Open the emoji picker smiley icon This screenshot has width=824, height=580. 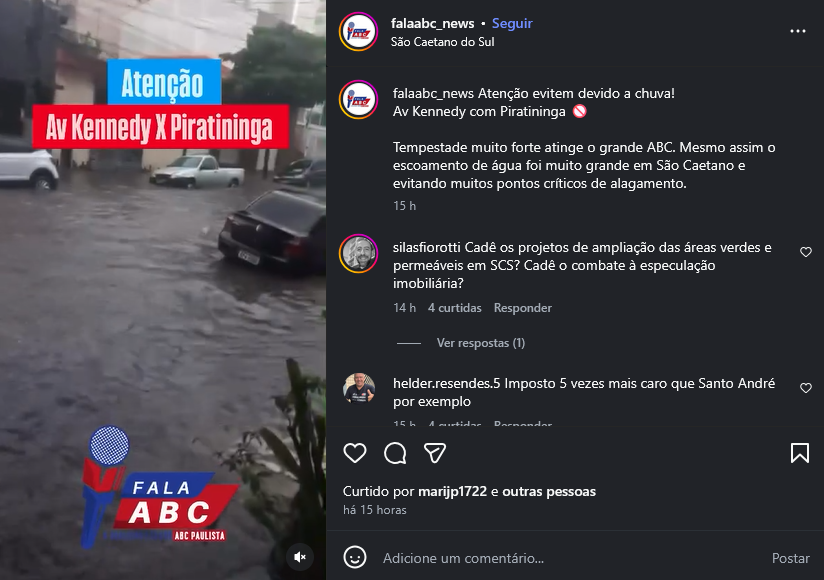coord(355,557)
